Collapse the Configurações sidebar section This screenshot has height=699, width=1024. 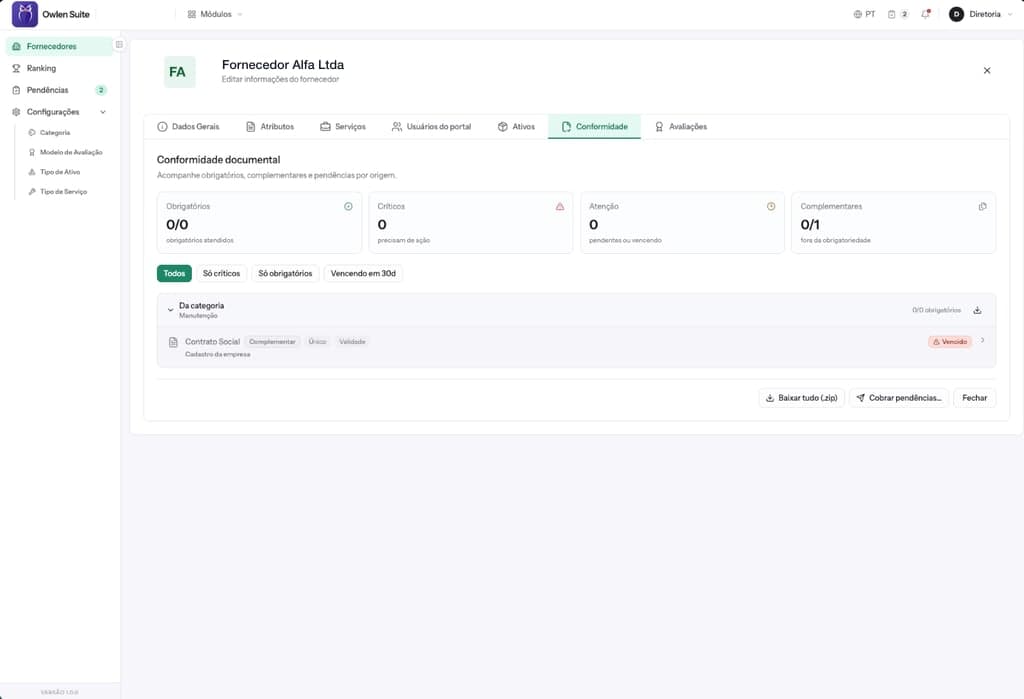pyautogui.click(x=59, y=112)
